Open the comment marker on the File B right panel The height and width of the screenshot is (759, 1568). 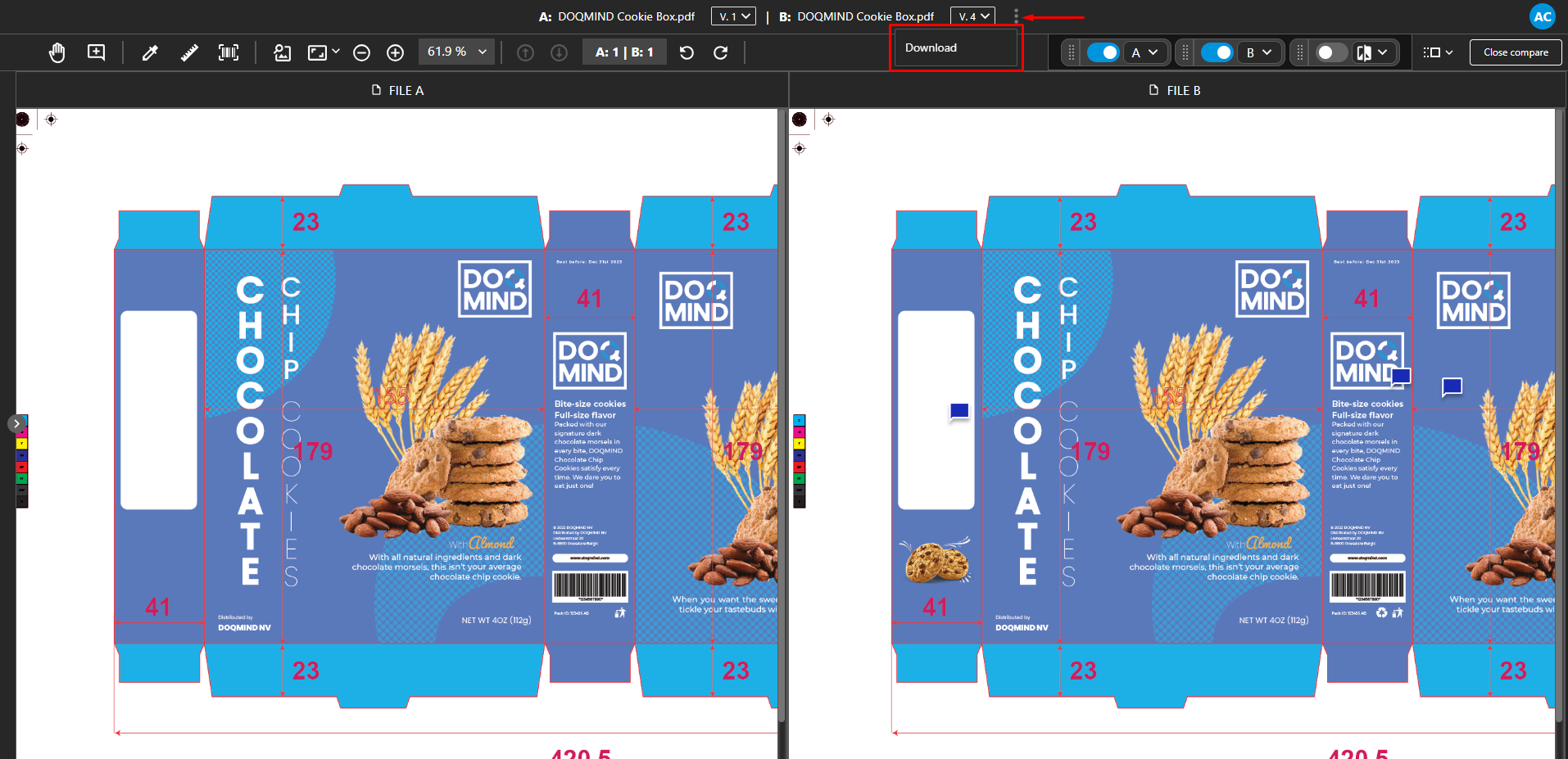(x=1452, y=386)
